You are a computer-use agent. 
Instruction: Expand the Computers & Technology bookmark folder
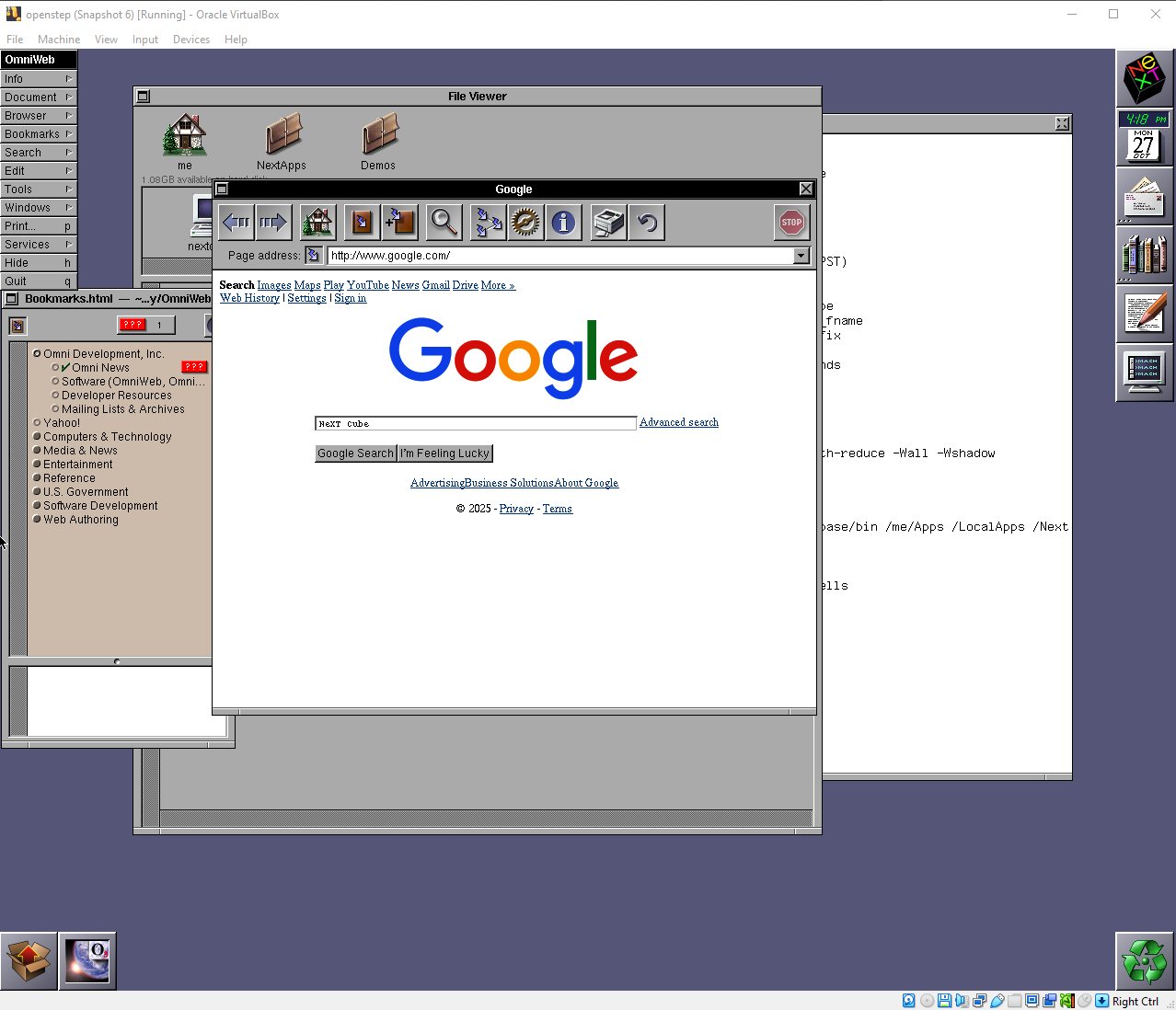click(37, 437)
